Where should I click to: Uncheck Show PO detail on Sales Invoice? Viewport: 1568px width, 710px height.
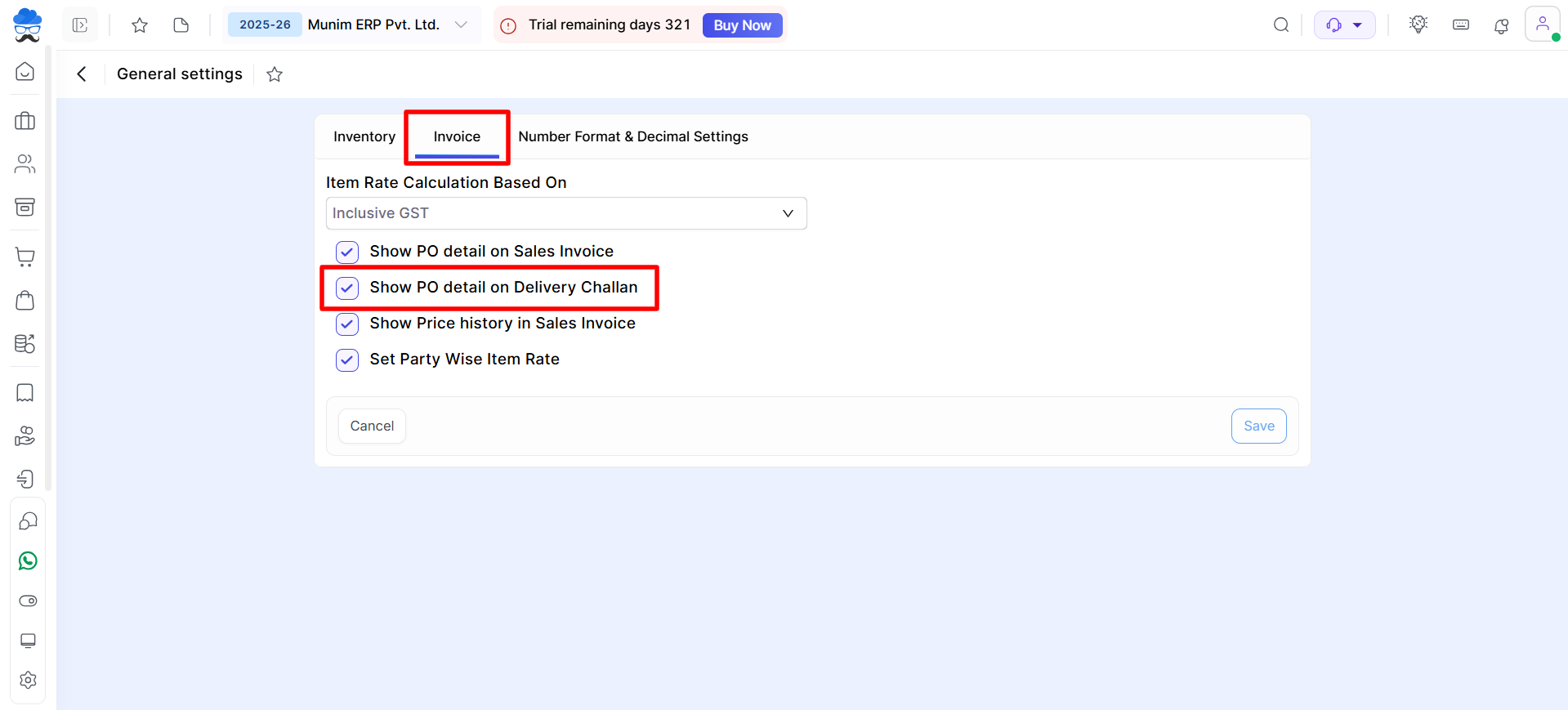347,252
